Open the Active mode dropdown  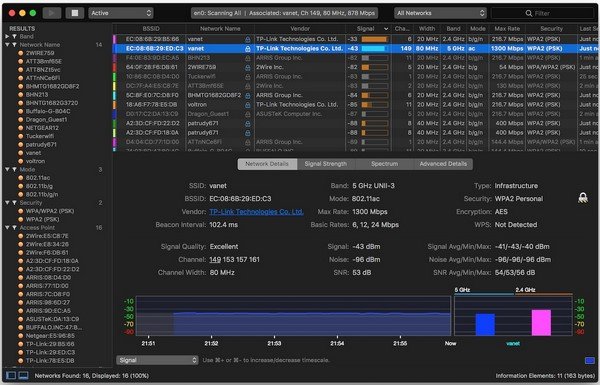[121, 13]
